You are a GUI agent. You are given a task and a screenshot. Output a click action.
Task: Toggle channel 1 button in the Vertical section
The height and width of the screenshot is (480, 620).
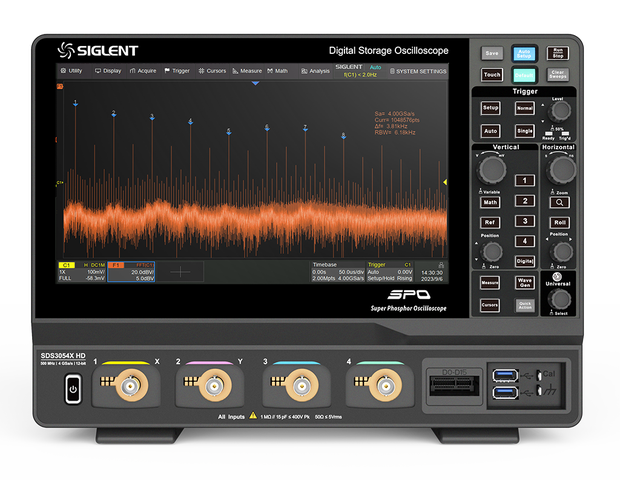[525, 180]
